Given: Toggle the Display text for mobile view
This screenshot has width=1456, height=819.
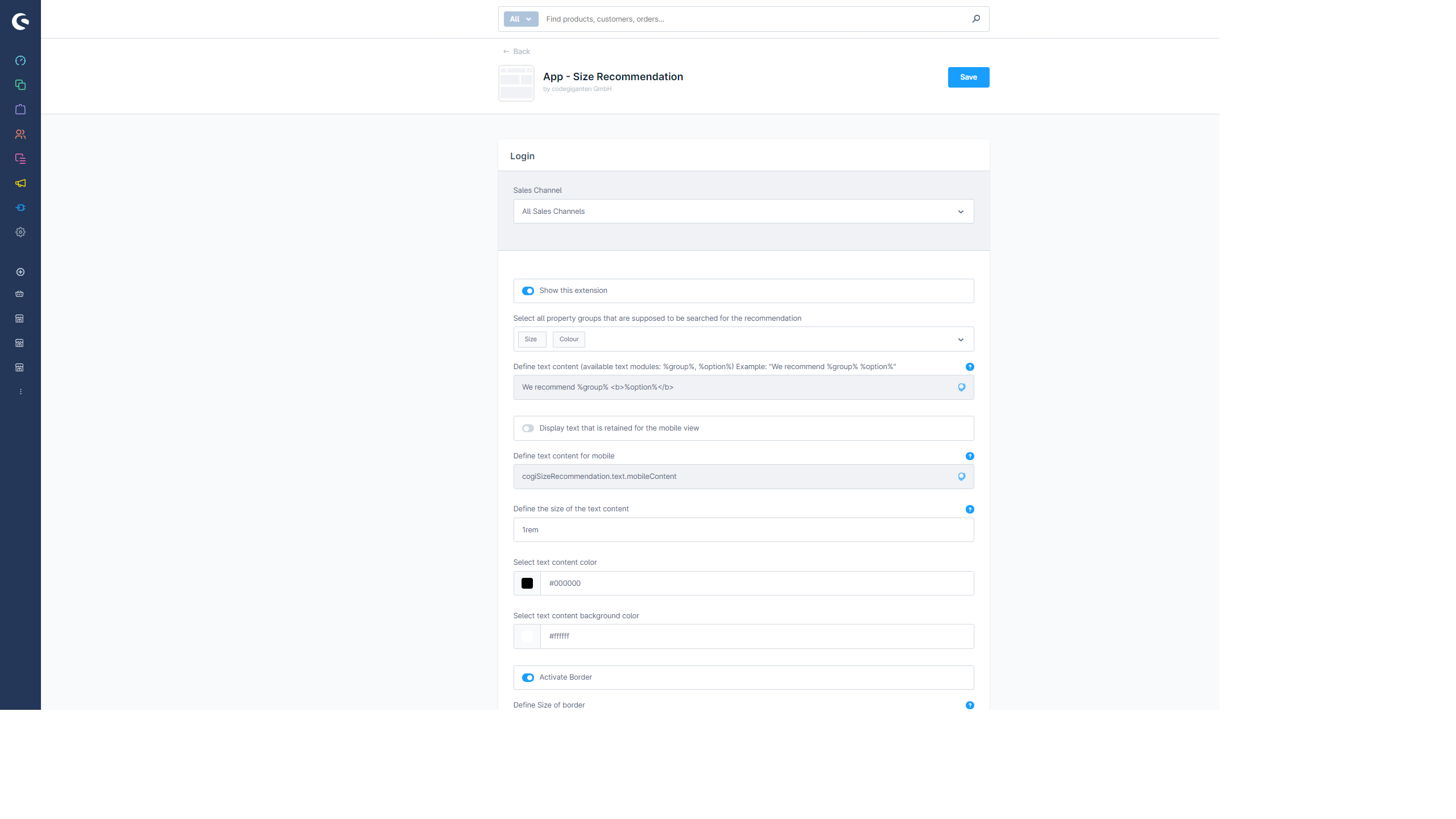Looking at the screenshot, I should pyautogui.click(x=528, y=428).
